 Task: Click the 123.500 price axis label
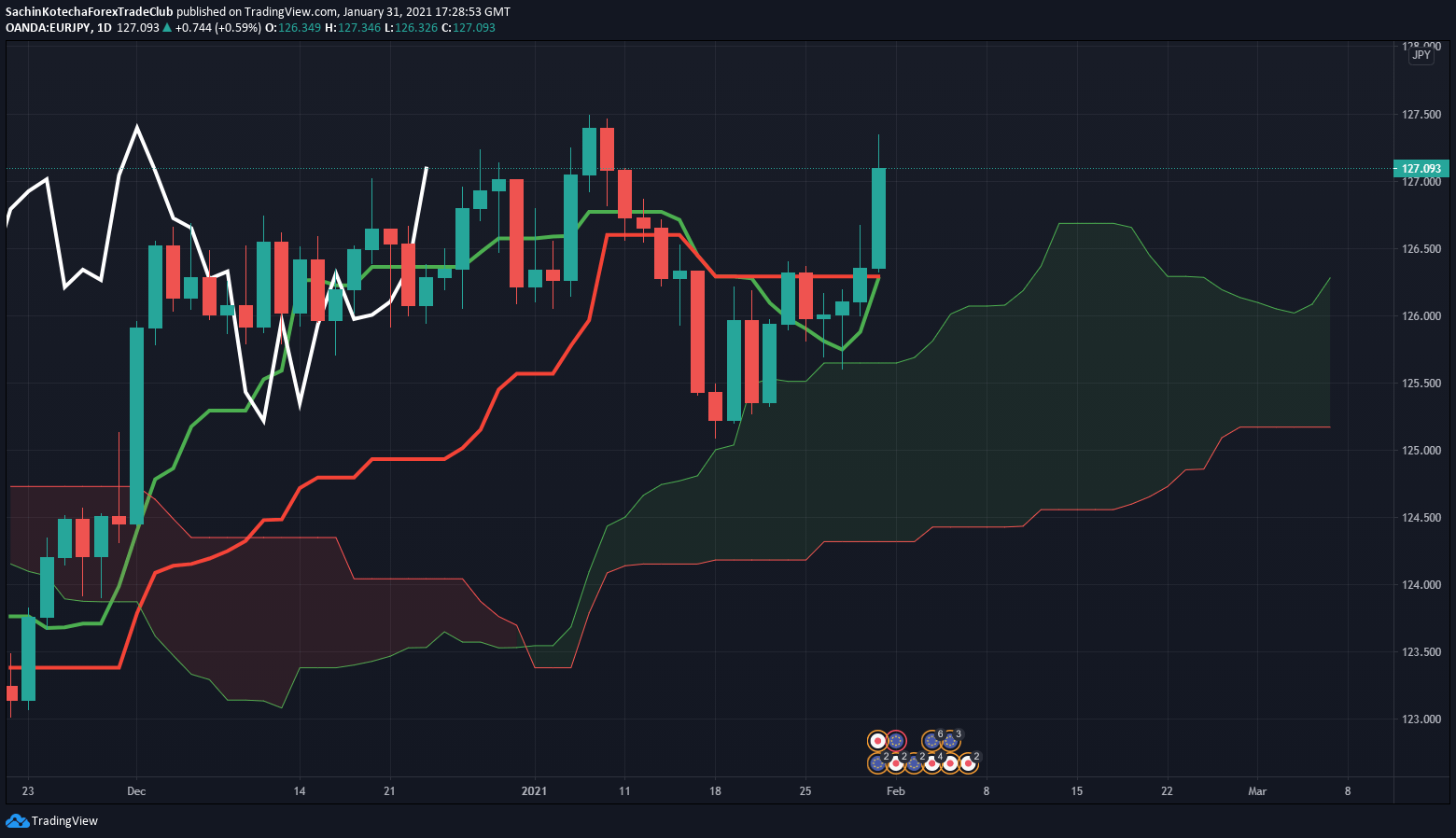click(x=1421, y=652)
